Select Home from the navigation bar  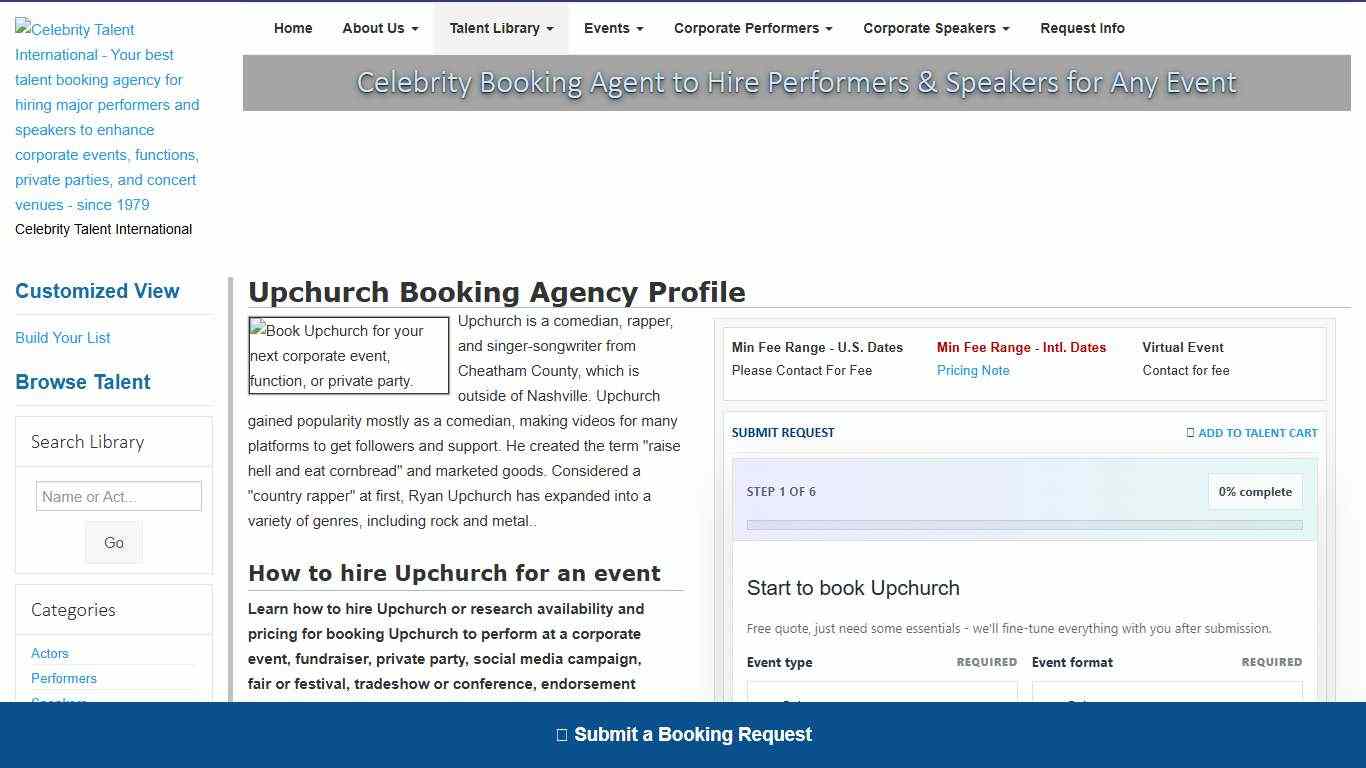[x=293, y=28]
